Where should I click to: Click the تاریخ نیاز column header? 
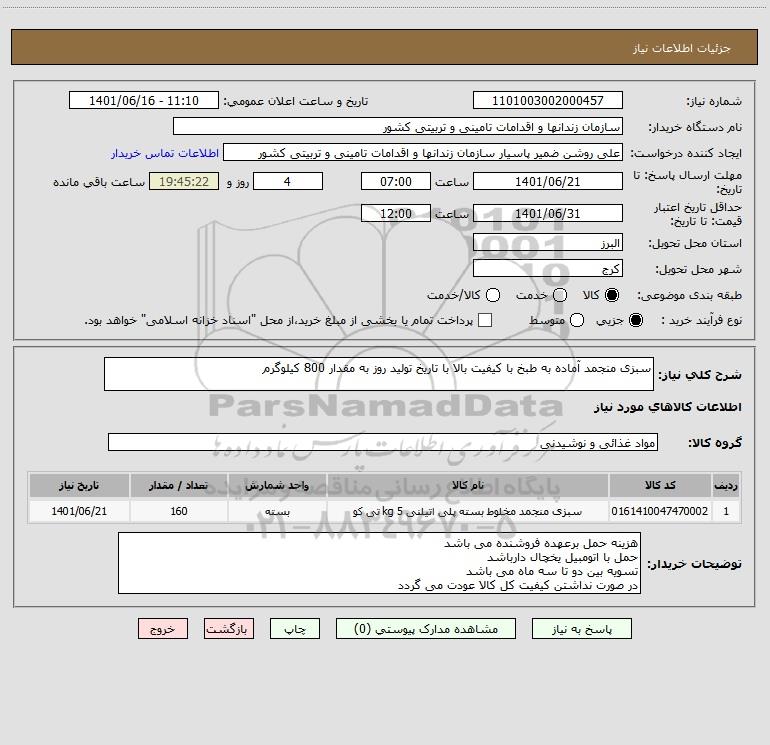click(x=79, y=485)
